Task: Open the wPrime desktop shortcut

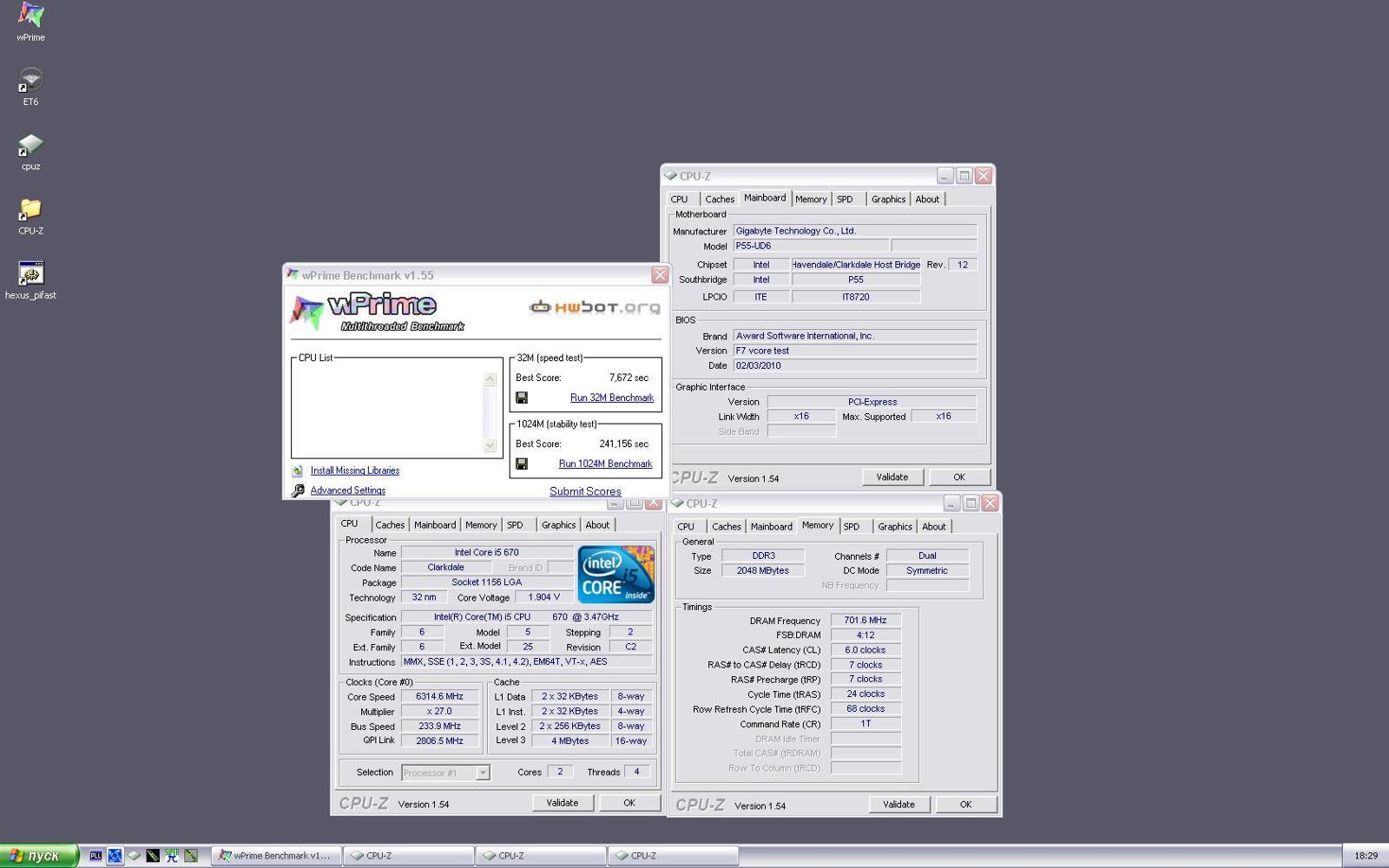Action: coord(30,22)
